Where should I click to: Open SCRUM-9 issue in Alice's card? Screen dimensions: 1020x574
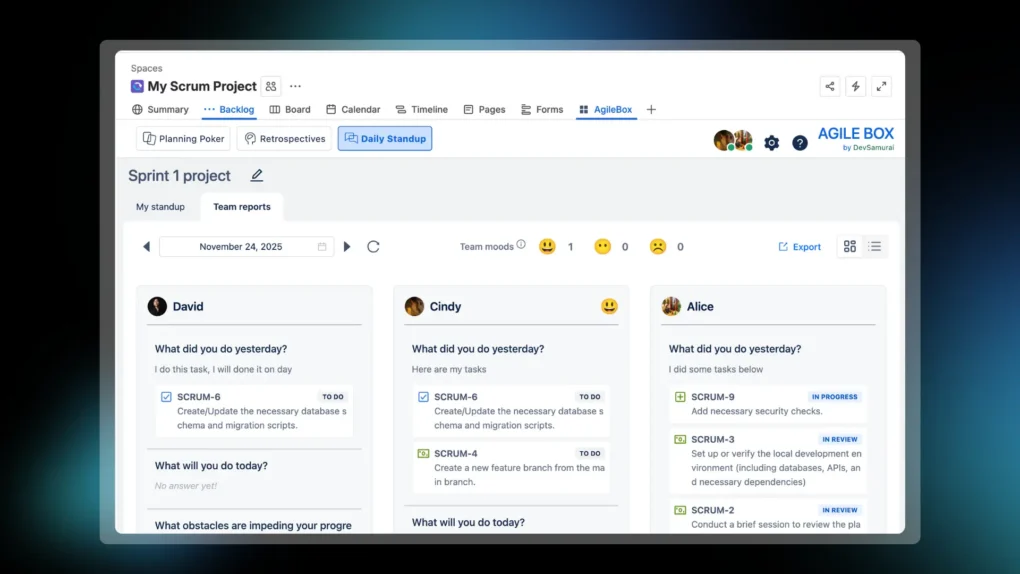tap(712, 397)
